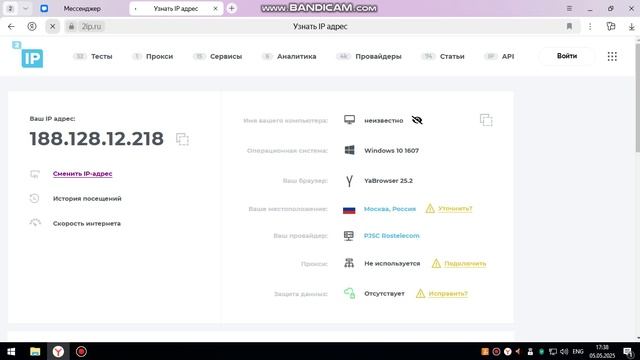Open the volume control in the system tray
The image size is (640, 360).
564,351
